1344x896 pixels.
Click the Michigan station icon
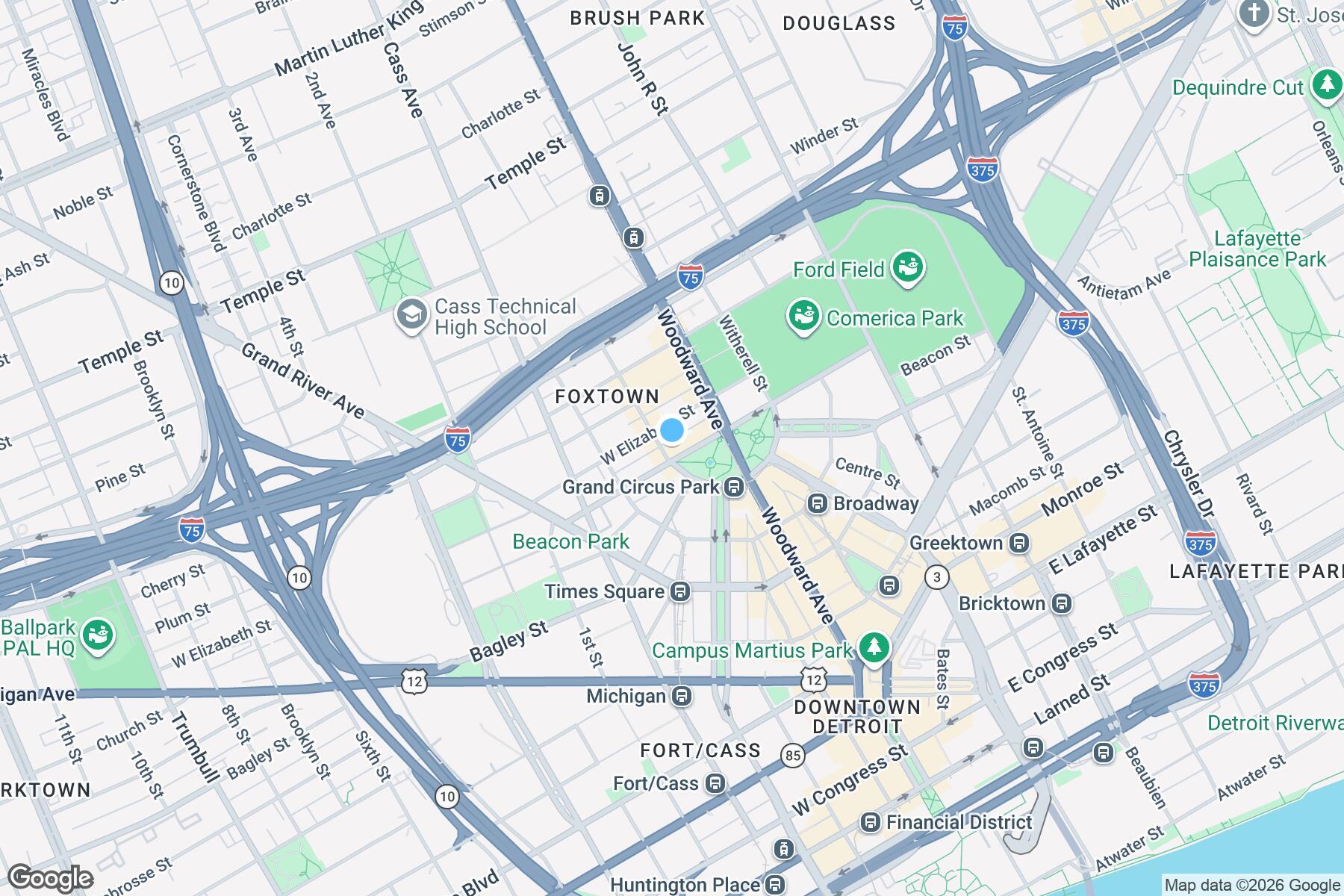[681, 697]
